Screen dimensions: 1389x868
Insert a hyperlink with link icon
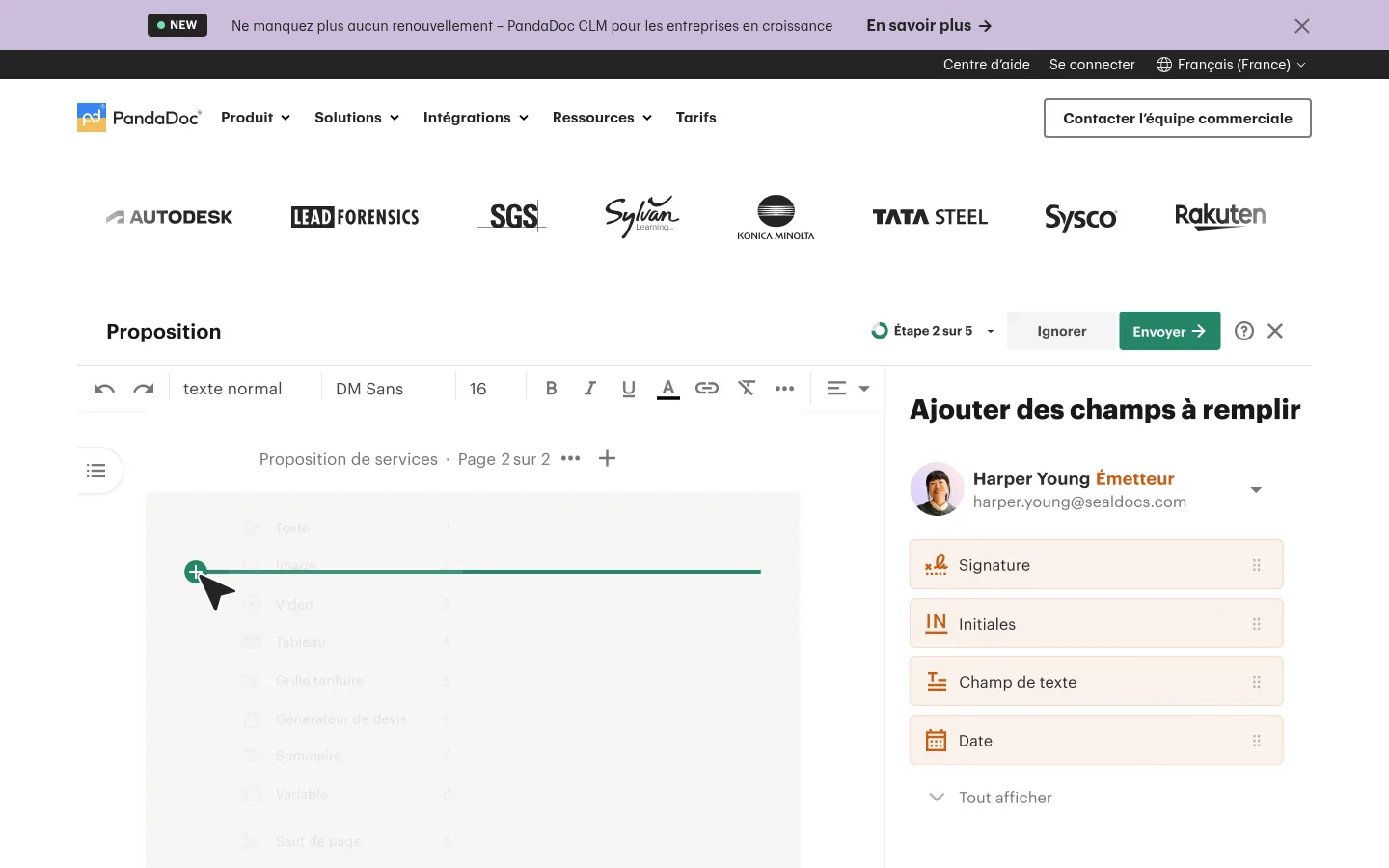click(707, 388)
